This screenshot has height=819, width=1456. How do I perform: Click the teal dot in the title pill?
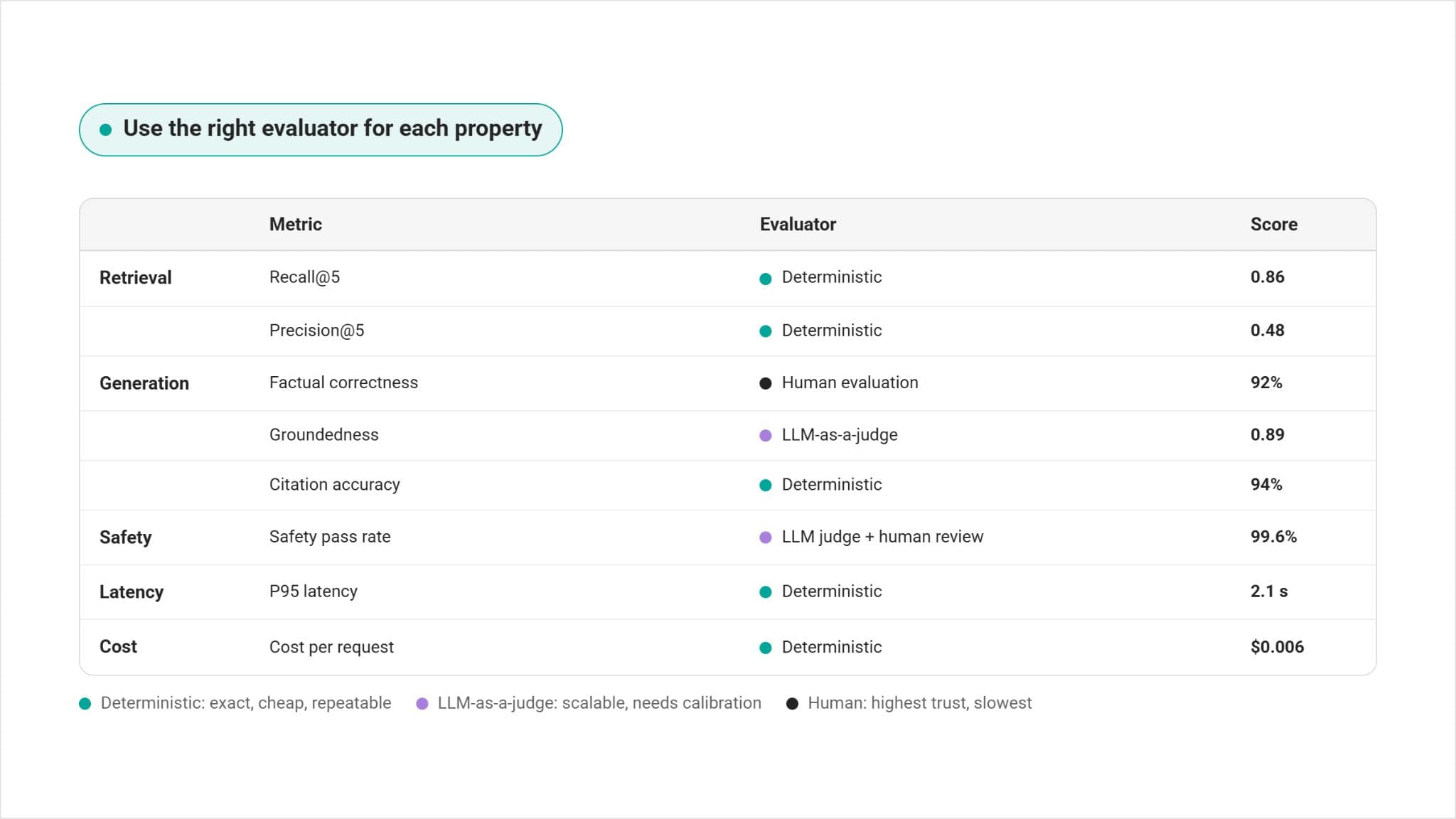click(x=105, y=129)
